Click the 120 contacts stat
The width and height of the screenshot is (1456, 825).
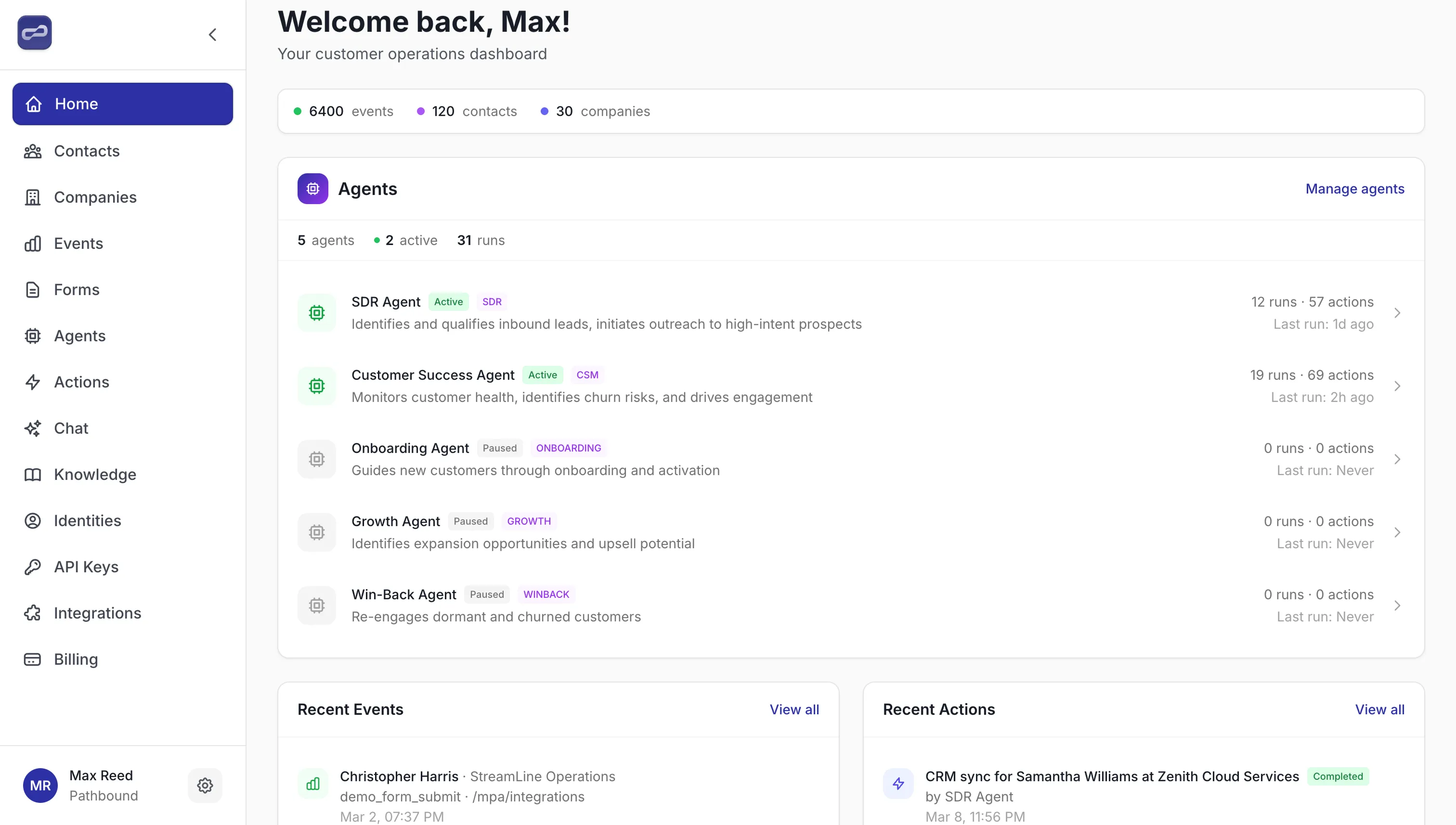pos(467,111)
